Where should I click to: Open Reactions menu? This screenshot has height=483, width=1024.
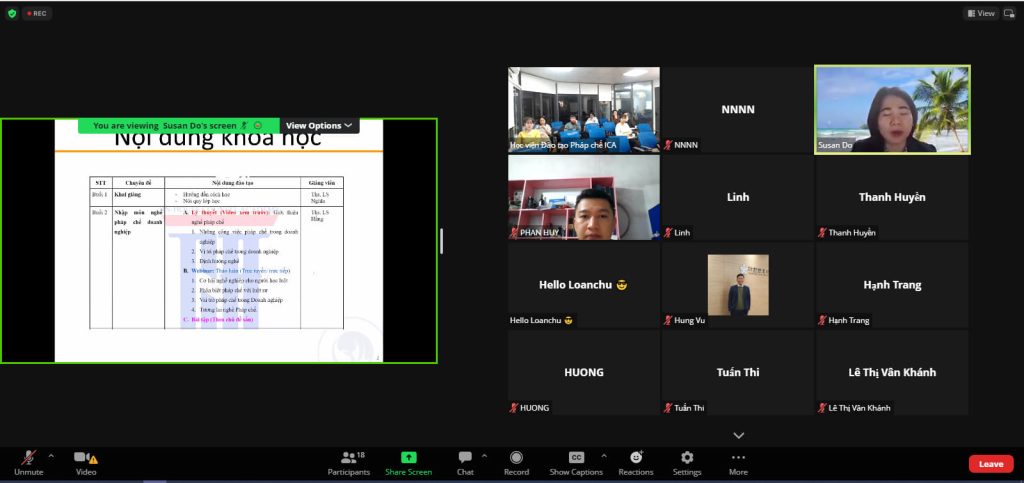point(635,458)
